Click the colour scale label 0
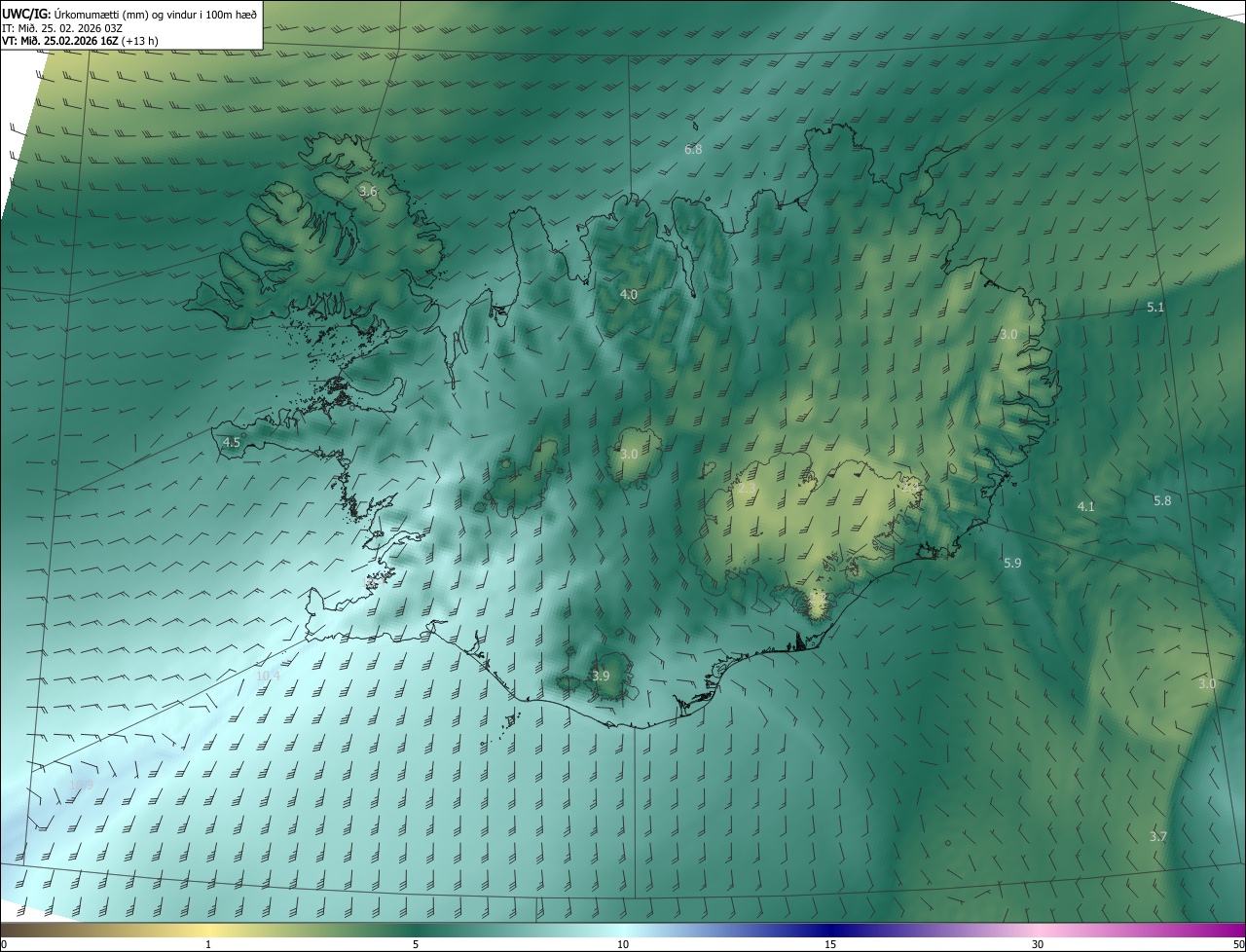The image size is (1246, 952). (4, 944)
